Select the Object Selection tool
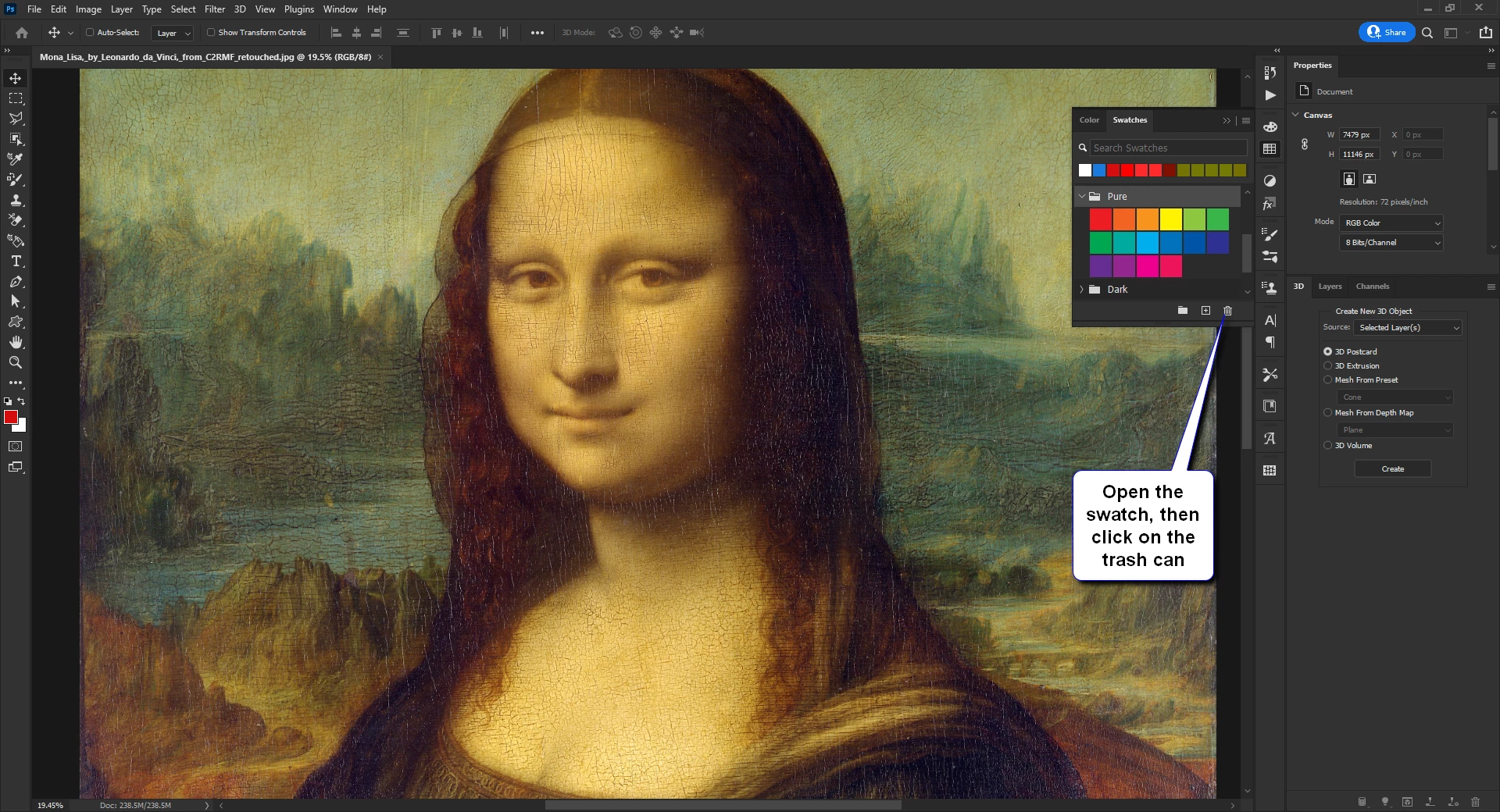Image resolution: width=1500 pixels, height=812 pixels. [x=16, y=139]
